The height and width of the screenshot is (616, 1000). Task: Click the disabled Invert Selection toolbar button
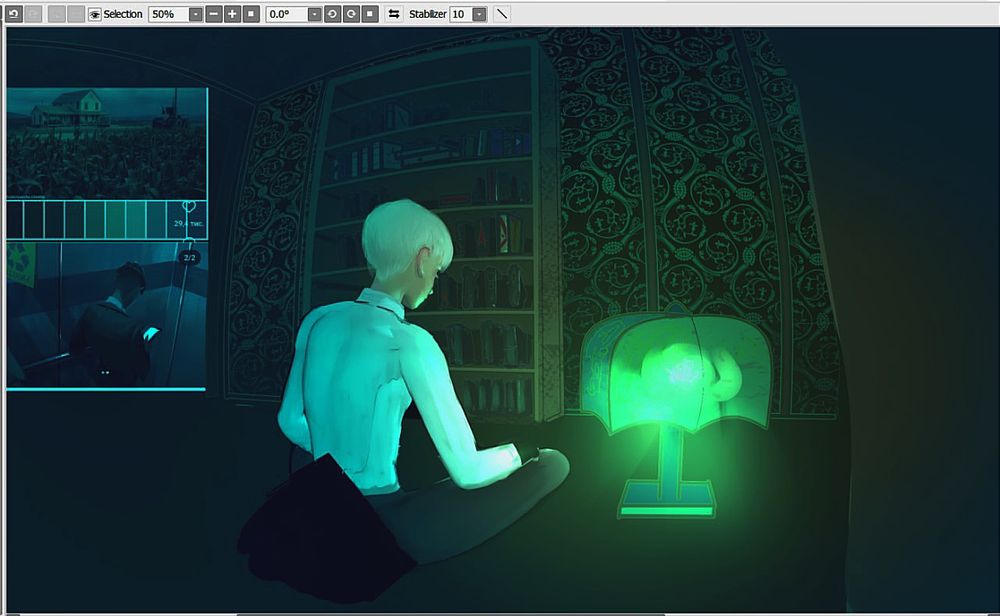pyautogui.click(x=76, y=13)
